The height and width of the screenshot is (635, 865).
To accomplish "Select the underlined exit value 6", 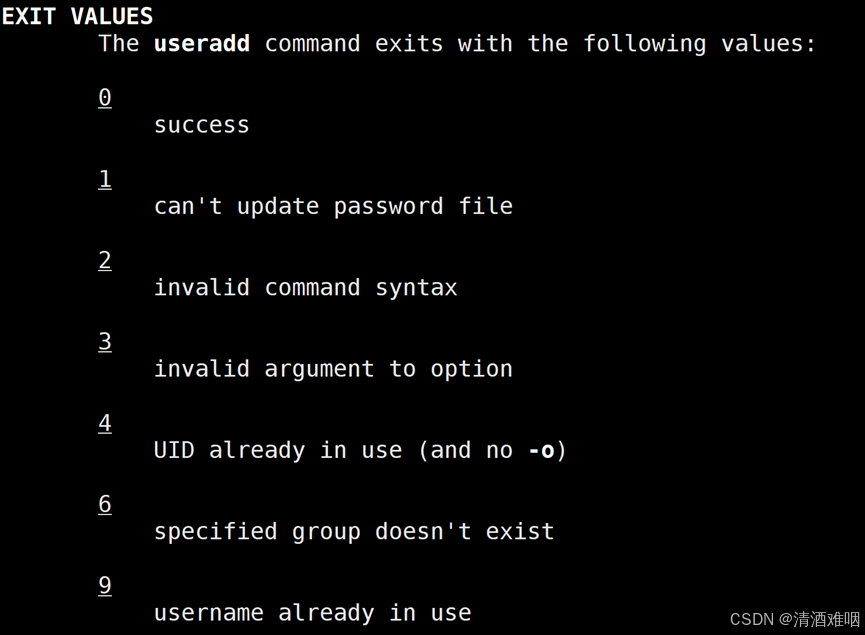I will [105, 505].
